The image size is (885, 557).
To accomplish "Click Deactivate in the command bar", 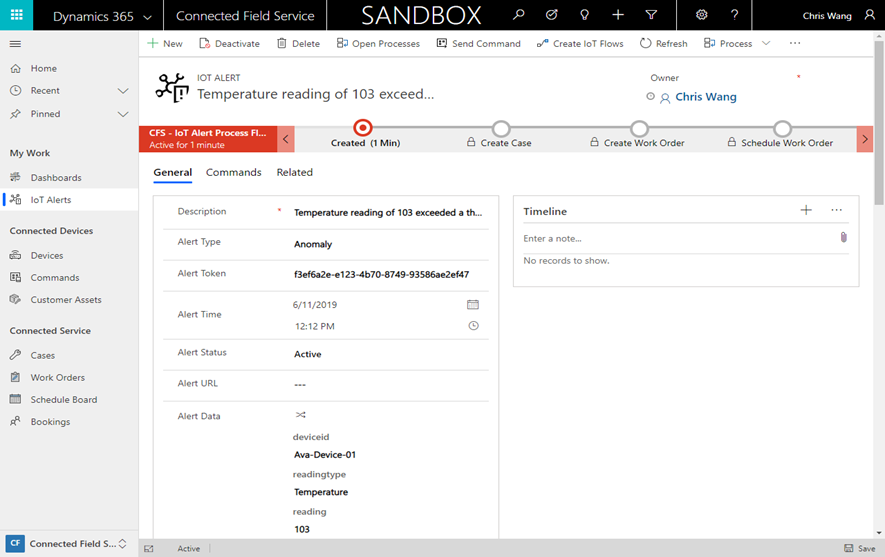I will 230,43.
